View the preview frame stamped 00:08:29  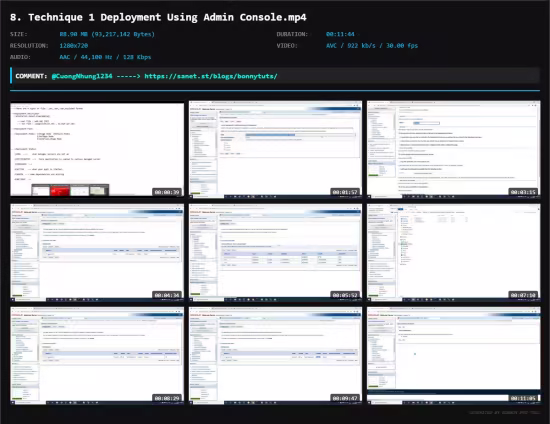pyautogui.click(x=97, y=356)
